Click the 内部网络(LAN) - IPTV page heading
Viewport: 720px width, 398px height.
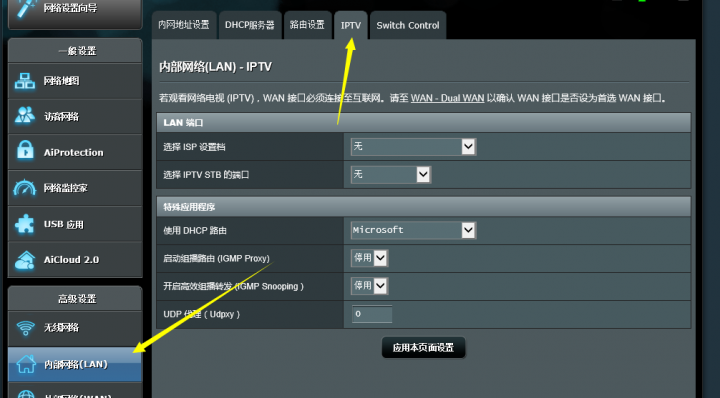[x=215, y=67]
